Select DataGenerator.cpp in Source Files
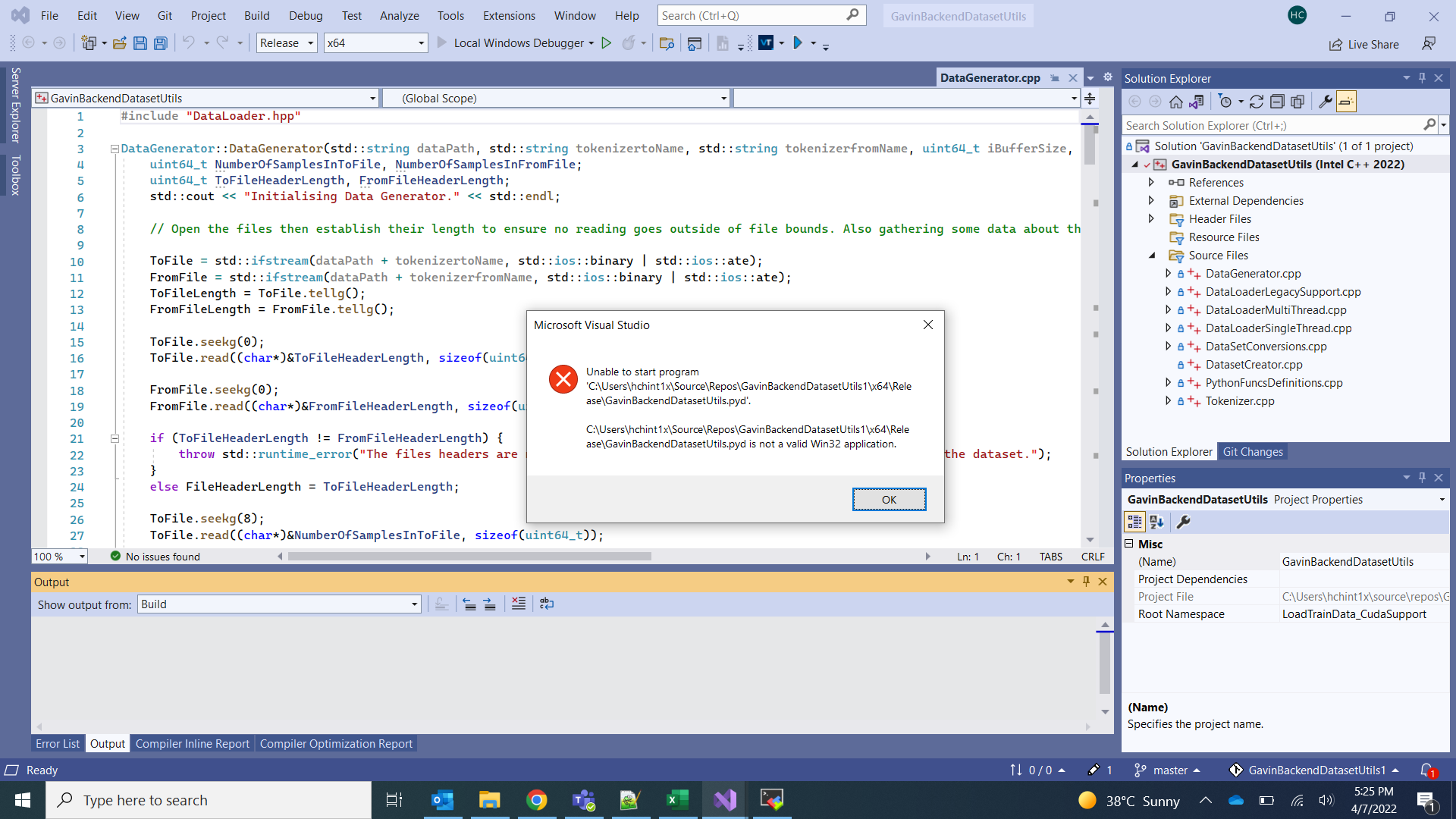The image size is (1456, 819). (1253, 274)
